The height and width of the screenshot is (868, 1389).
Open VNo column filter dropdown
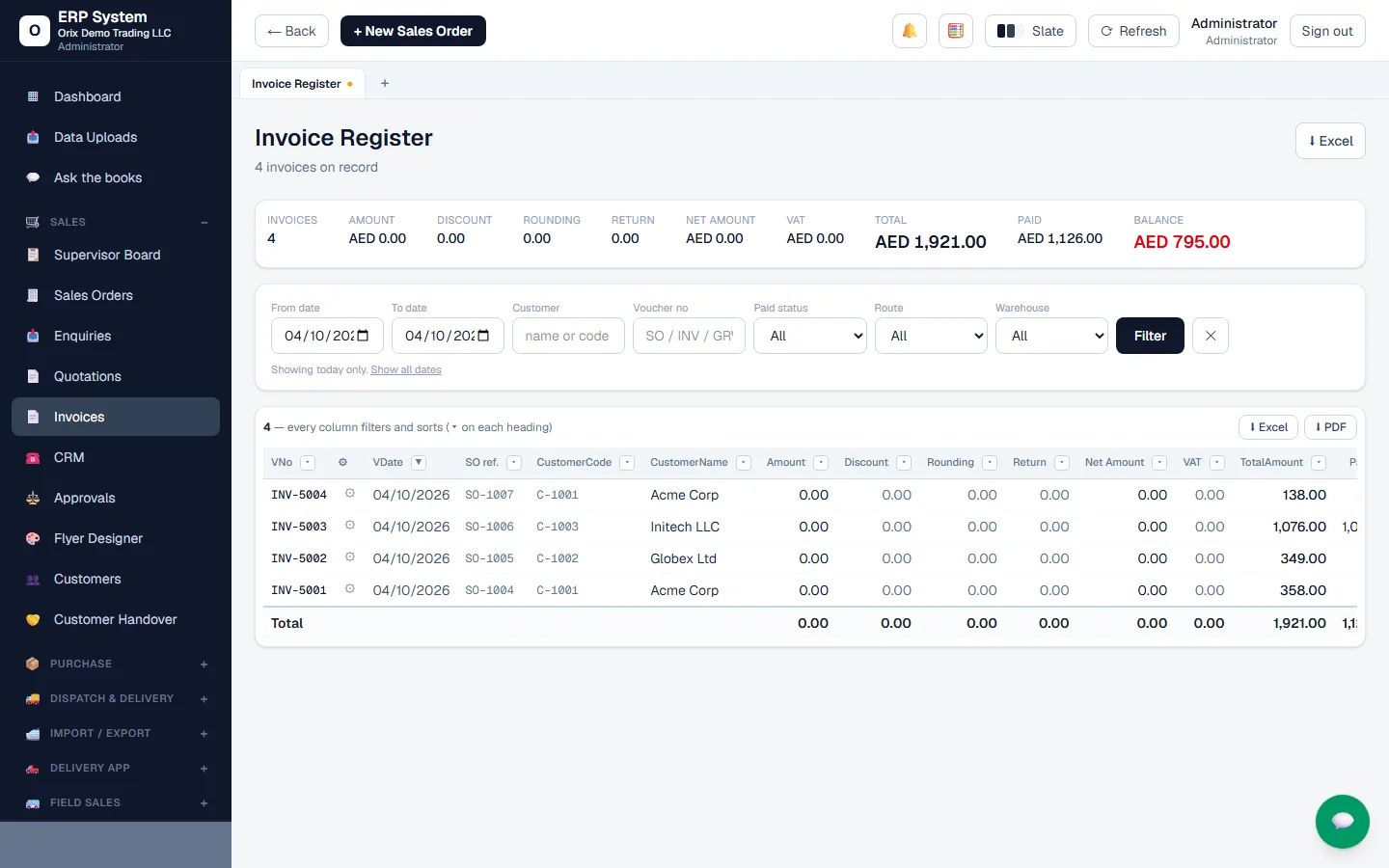(x=308, y=463)
